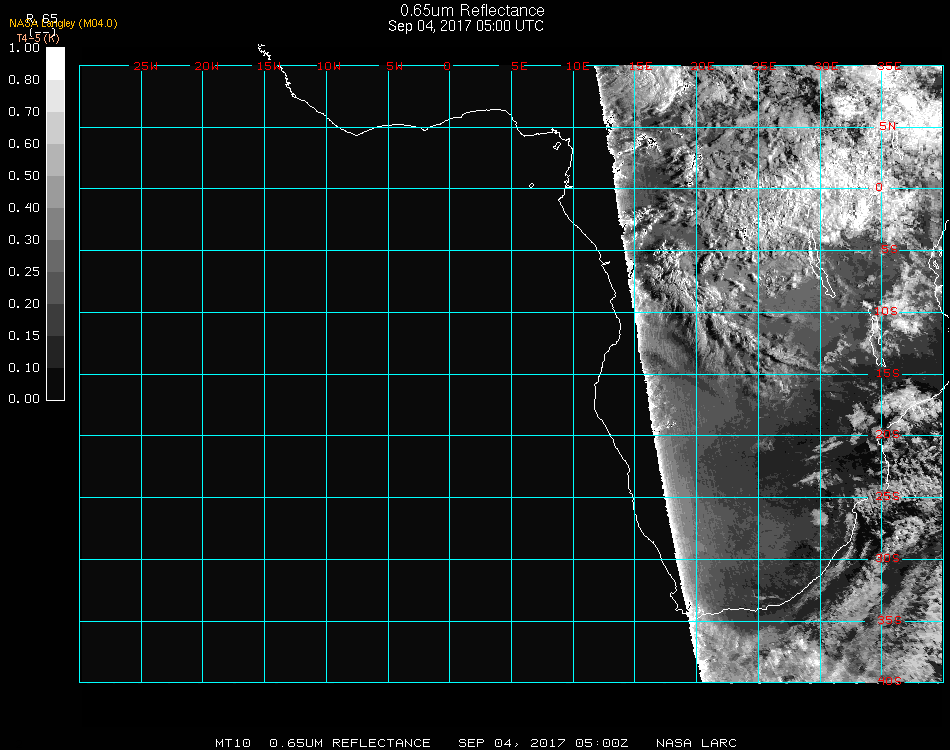This screenshot has height=750, width=950.
Task: Select the 15S latitude label
Action: point(888,373)
